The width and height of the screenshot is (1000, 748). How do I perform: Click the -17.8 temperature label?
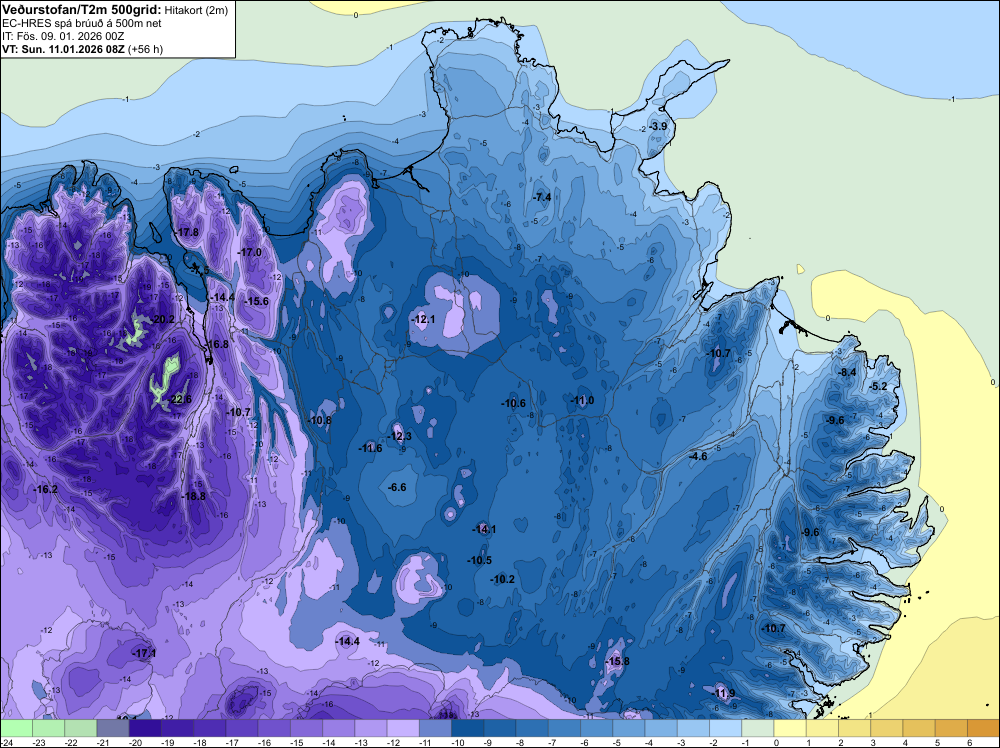pyautogui.click(x=188, y=232)
